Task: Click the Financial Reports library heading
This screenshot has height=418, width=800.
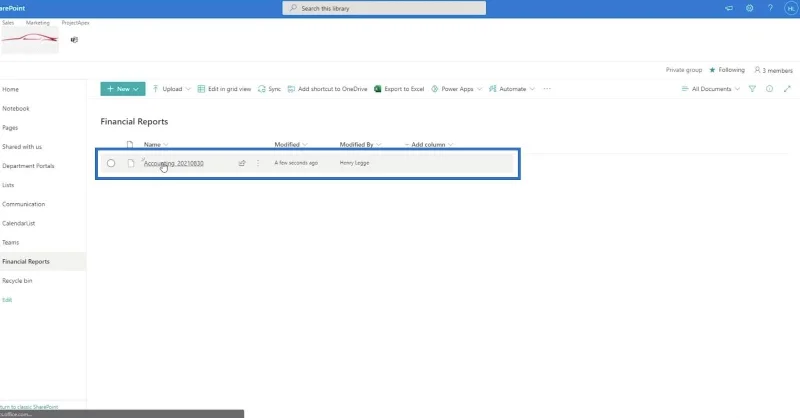Action: pos(134,121)
